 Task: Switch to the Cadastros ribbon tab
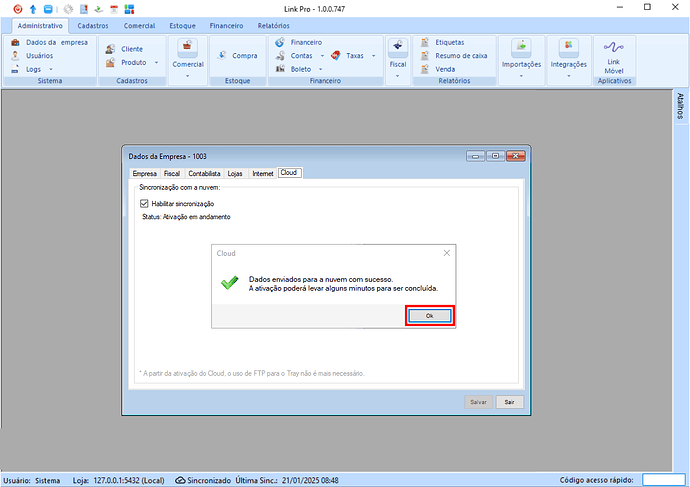tap(94, 25)
